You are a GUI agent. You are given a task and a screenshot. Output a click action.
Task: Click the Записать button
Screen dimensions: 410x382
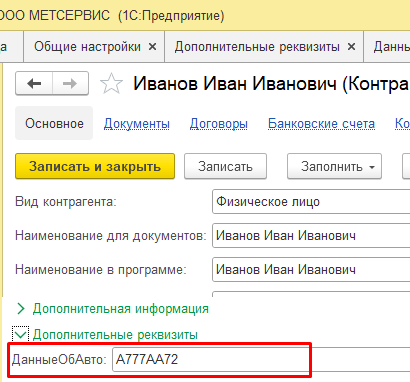pos(225,166)
